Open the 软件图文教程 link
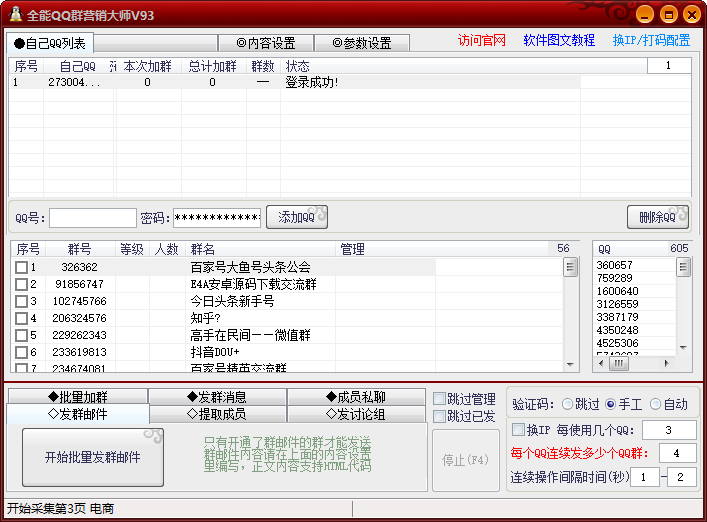Screen dimensions: 707x522 [559, 41]
